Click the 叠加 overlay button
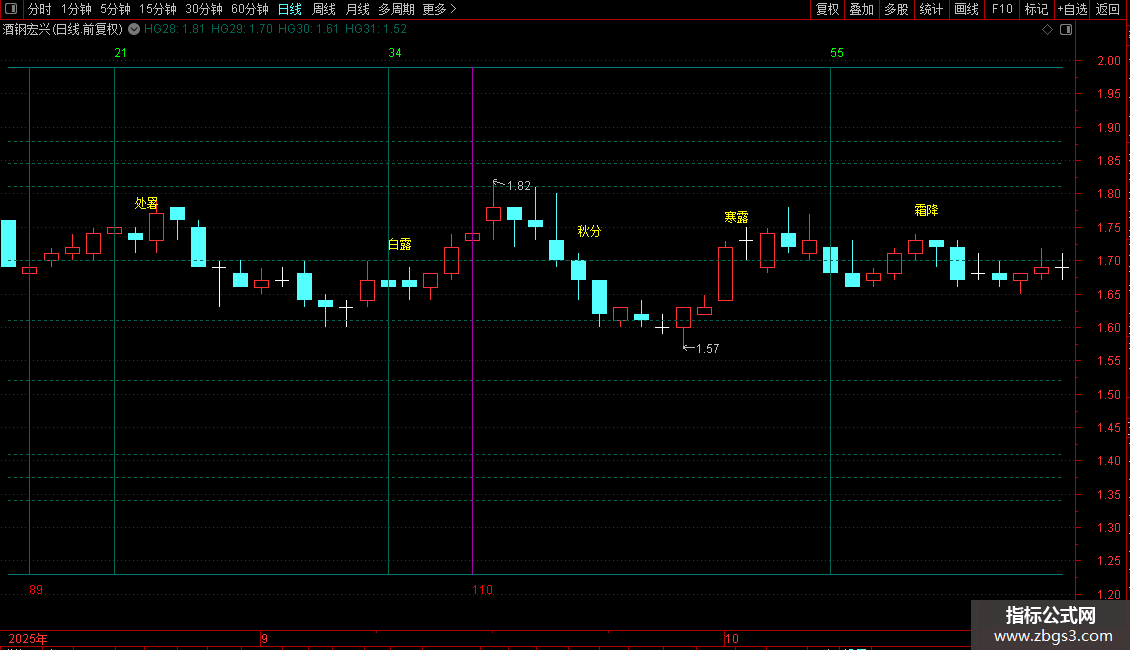1130x650 pixels. [861, 9]
